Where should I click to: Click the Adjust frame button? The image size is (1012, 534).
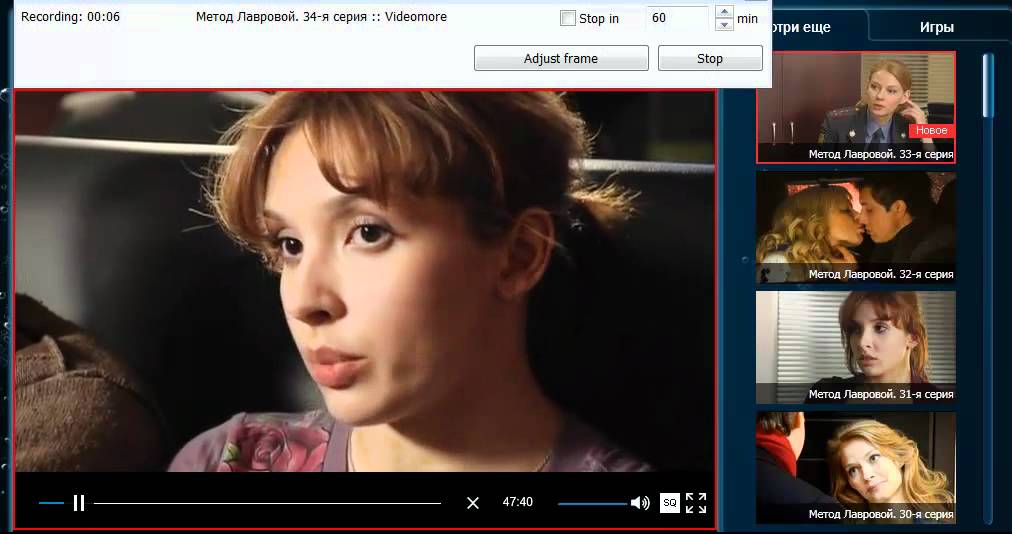(561, 58)
